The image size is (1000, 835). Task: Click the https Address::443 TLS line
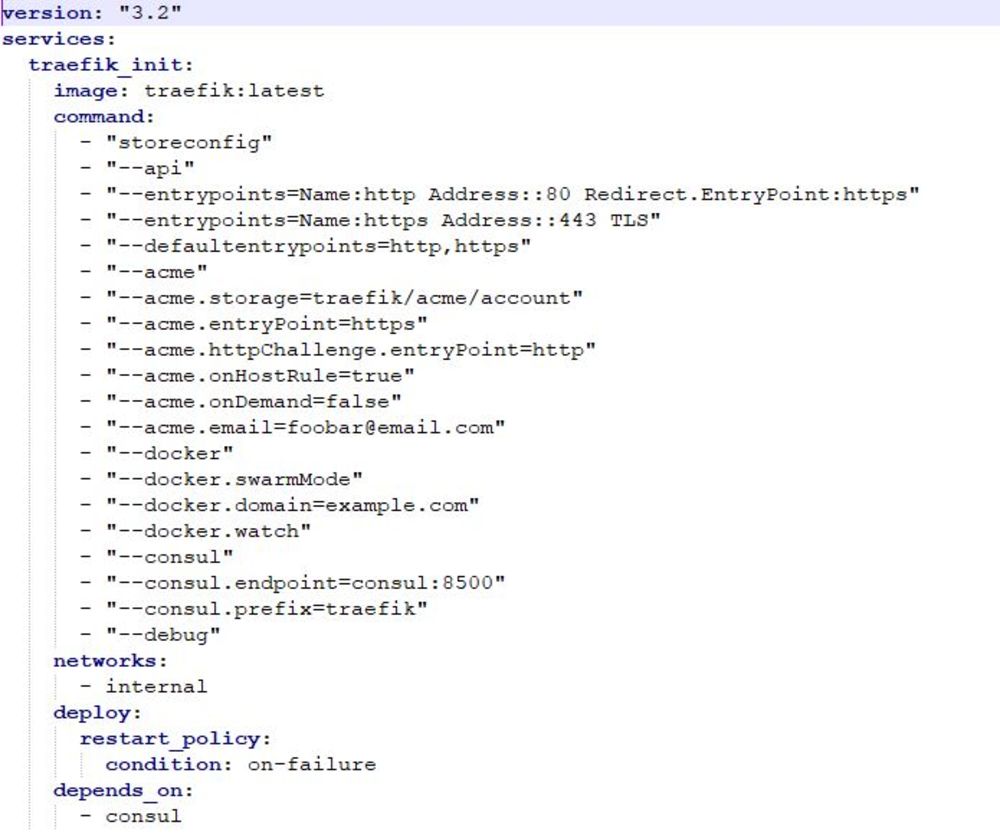click(383, 220)
